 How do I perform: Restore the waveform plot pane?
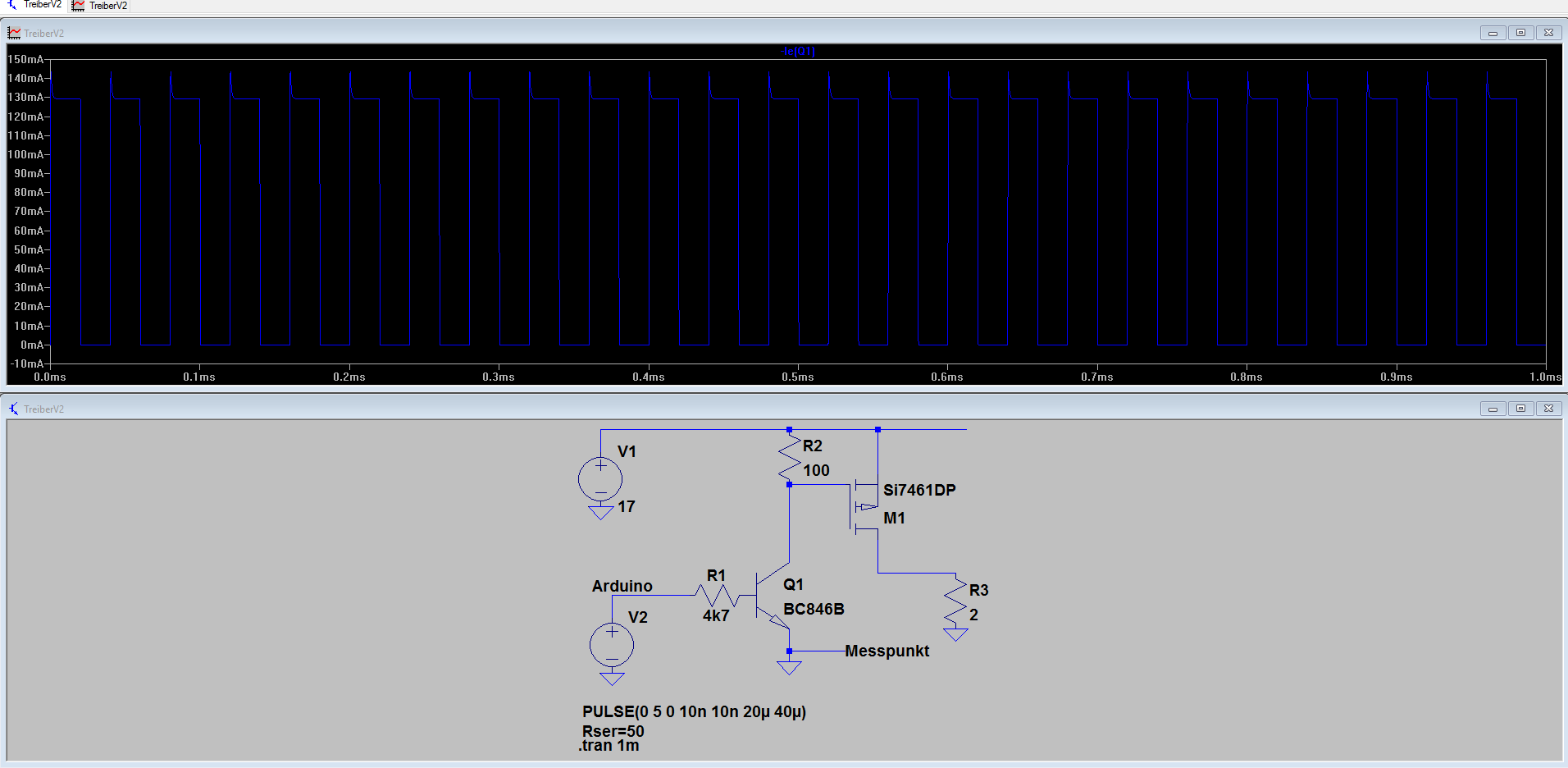(1520, 33)
